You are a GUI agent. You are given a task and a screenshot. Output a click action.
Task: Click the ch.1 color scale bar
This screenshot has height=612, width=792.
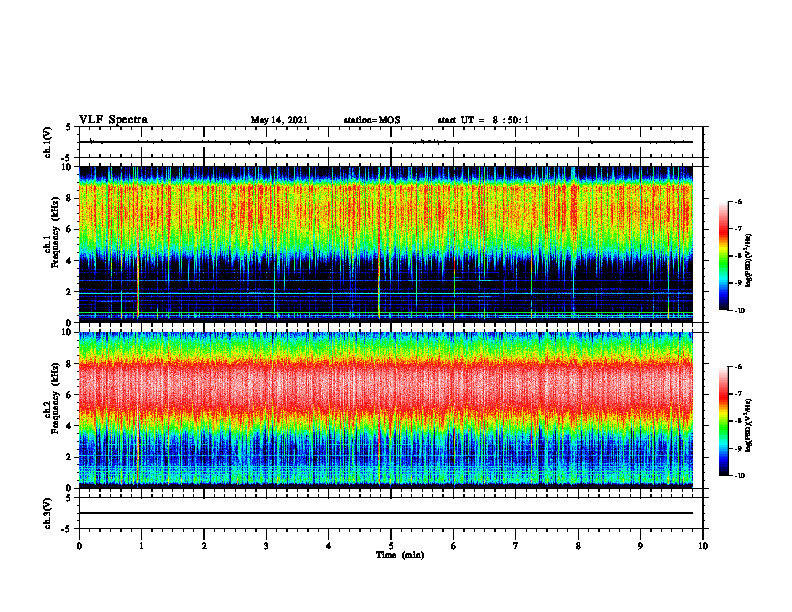723,256
